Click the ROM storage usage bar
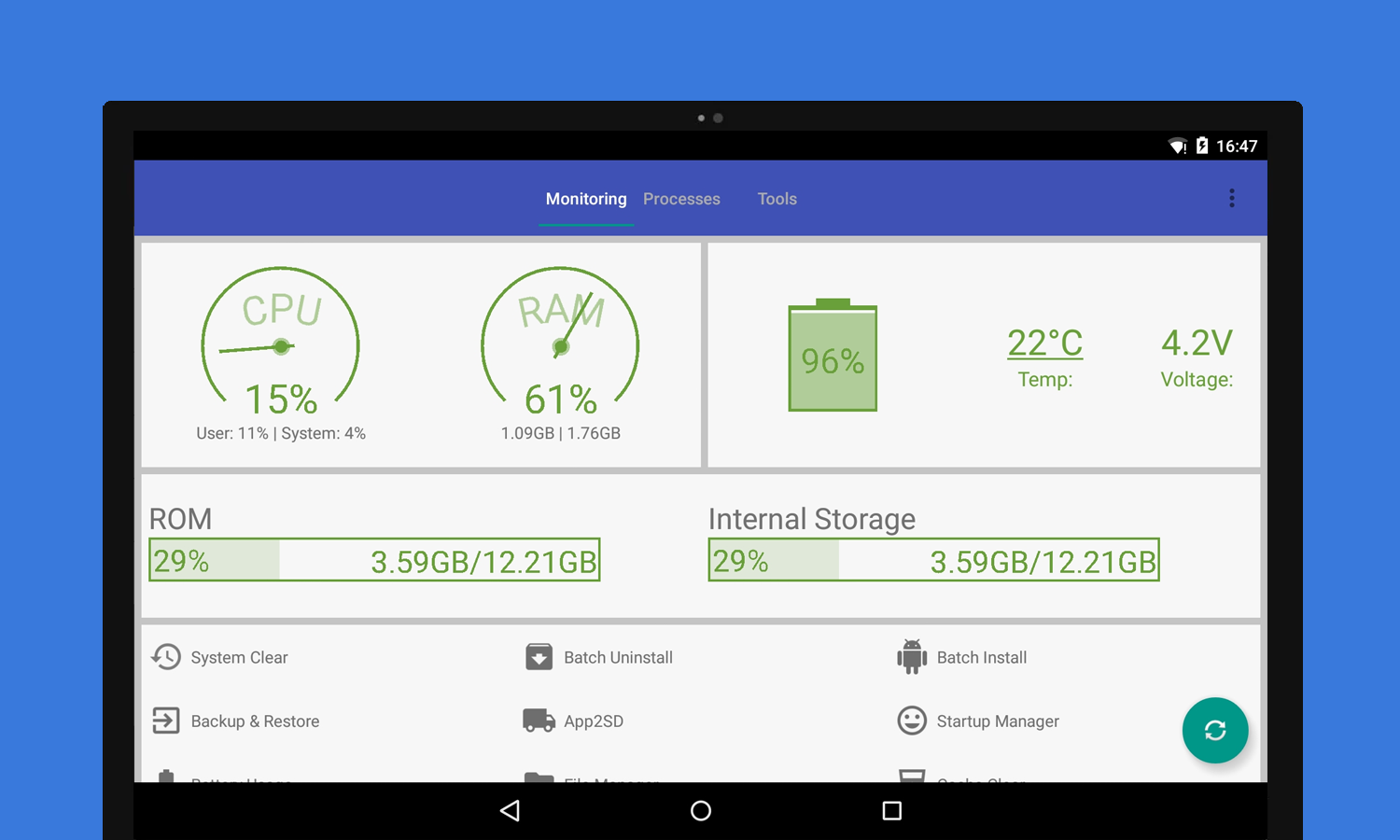The width and height of the screenshot is (1400, 840). pyautogui.click(x=374, y=560)
